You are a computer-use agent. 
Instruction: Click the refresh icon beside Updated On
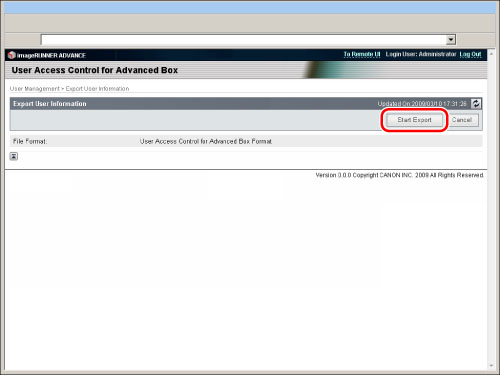476,104
